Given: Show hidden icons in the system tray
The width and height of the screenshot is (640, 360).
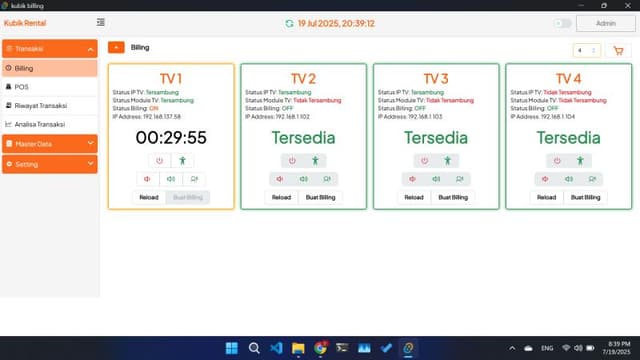Looking at the screenshot, I should 512,348.
